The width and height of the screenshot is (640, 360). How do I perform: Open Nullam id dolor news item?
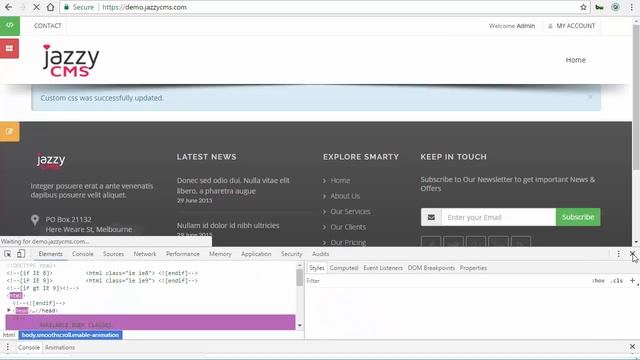(228, 225)
